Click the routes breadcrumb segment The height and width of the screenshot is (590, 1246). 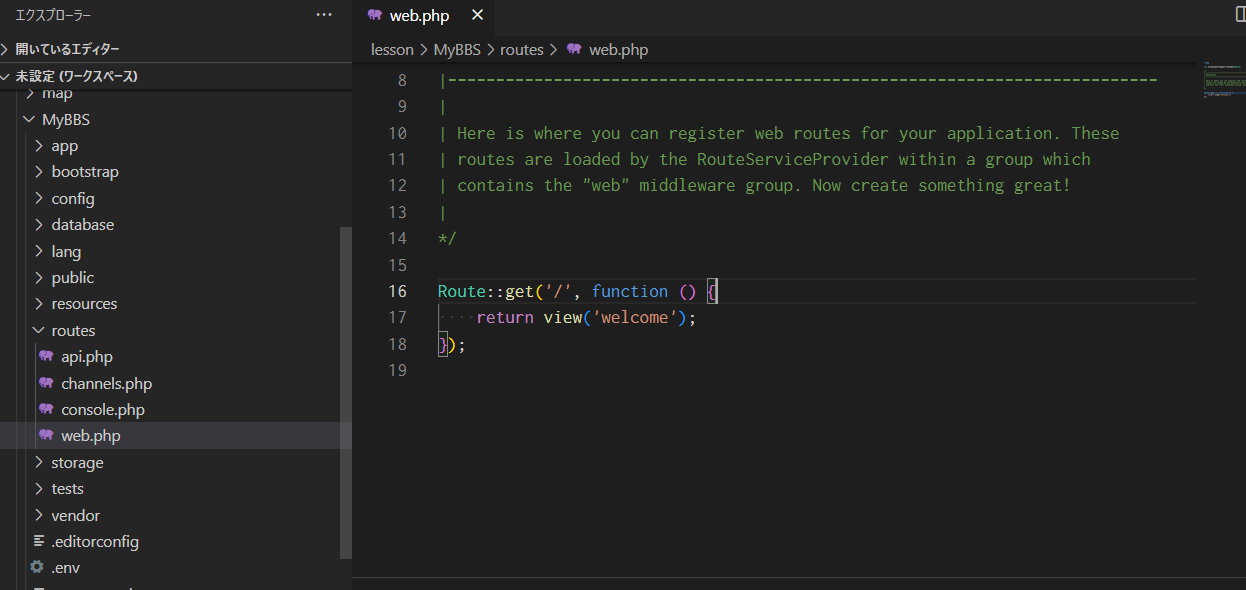click(521, 49)
